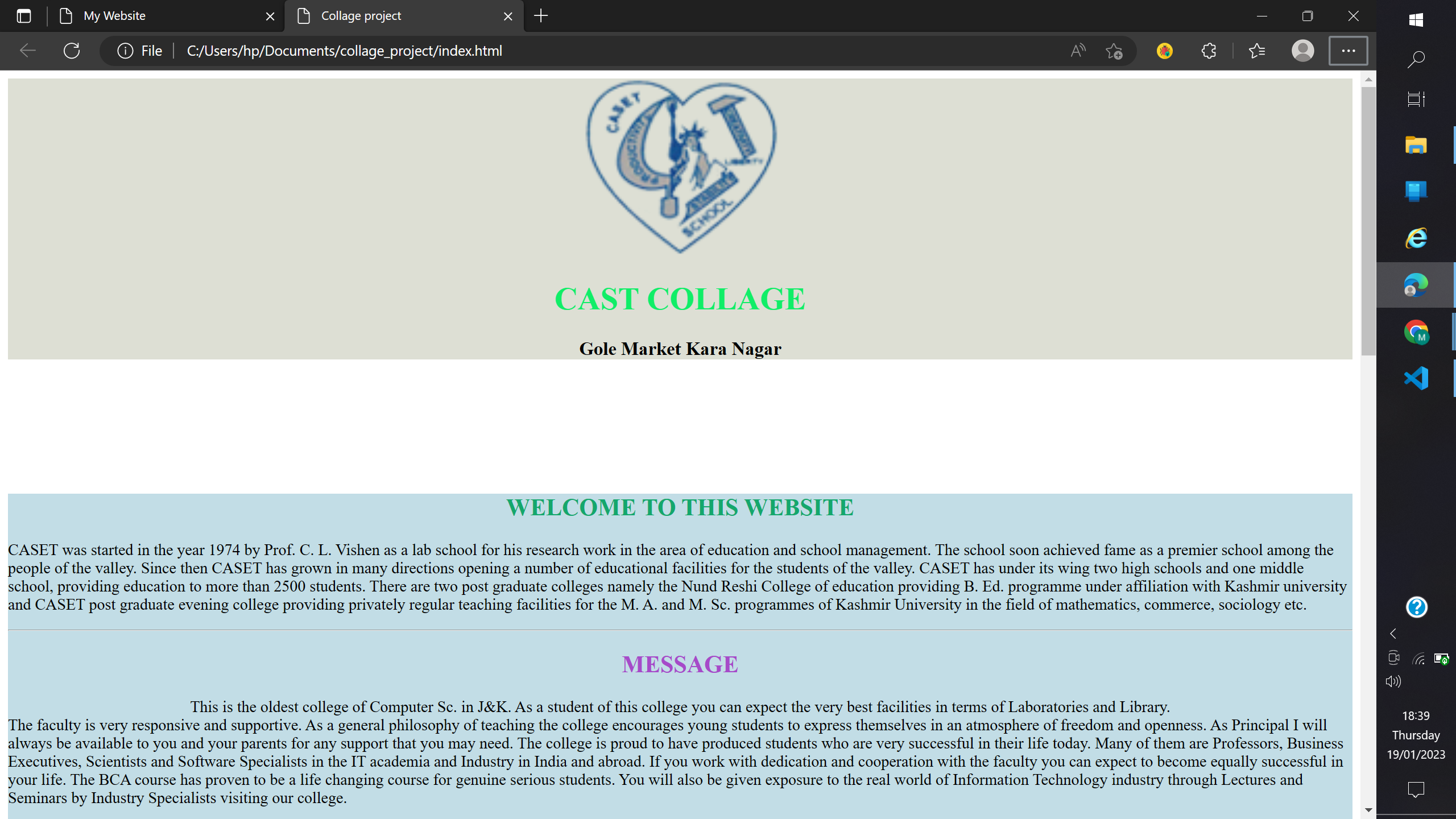Open the Collections icon in the toolbar

click(1256, 51)
